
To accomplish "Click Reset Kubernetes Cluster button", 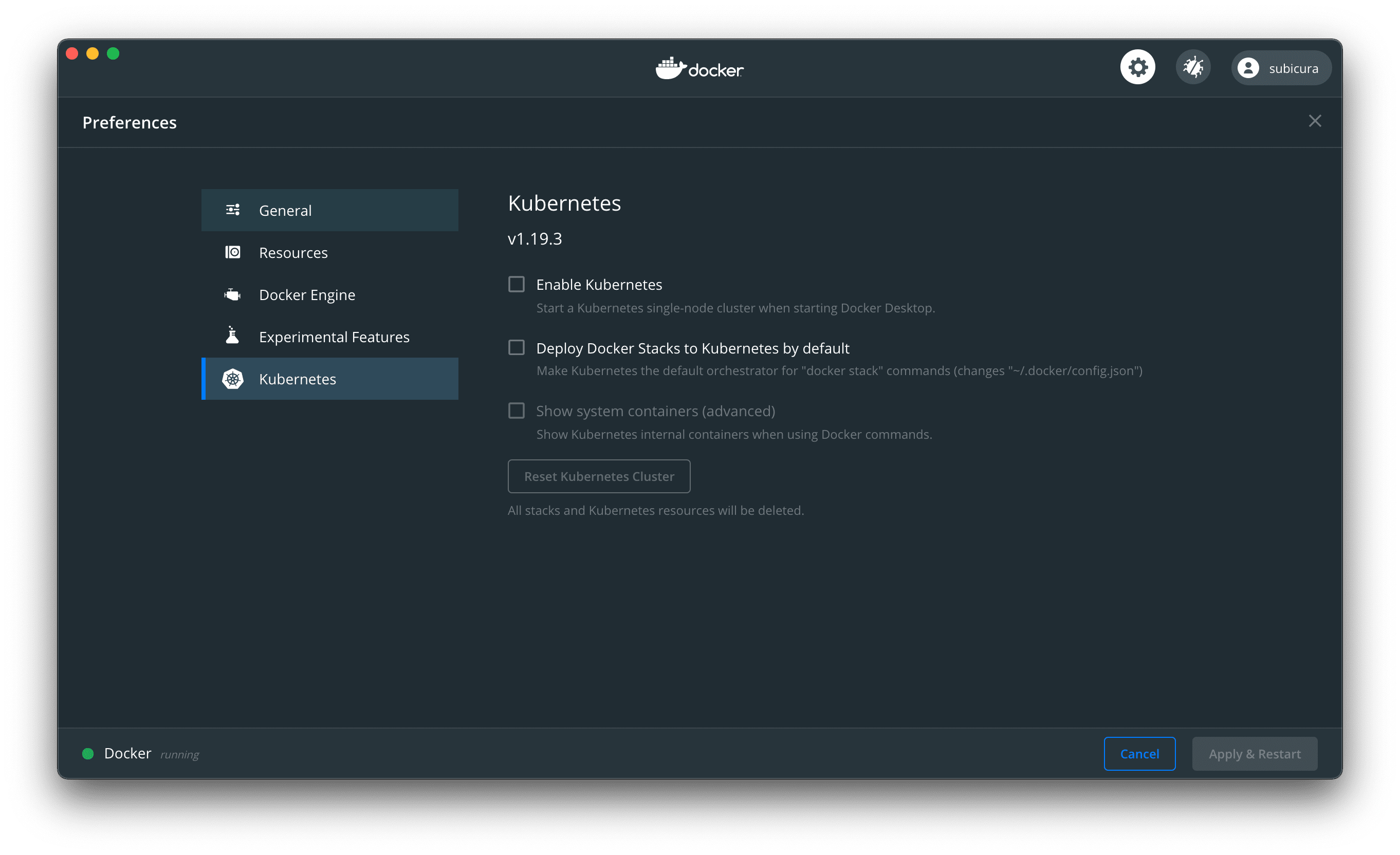I will 599,476.
